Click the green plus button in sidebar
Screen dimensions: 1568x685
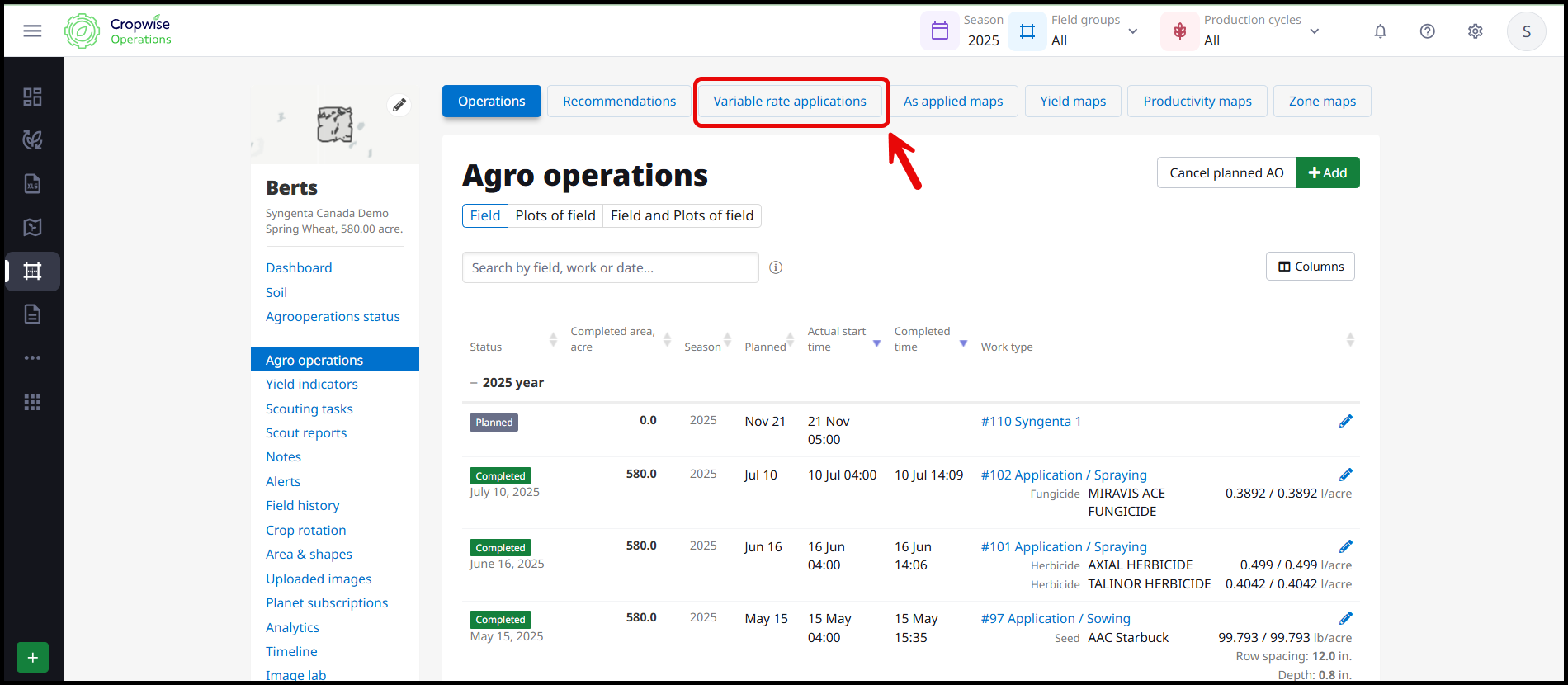(x=32, y=658)
